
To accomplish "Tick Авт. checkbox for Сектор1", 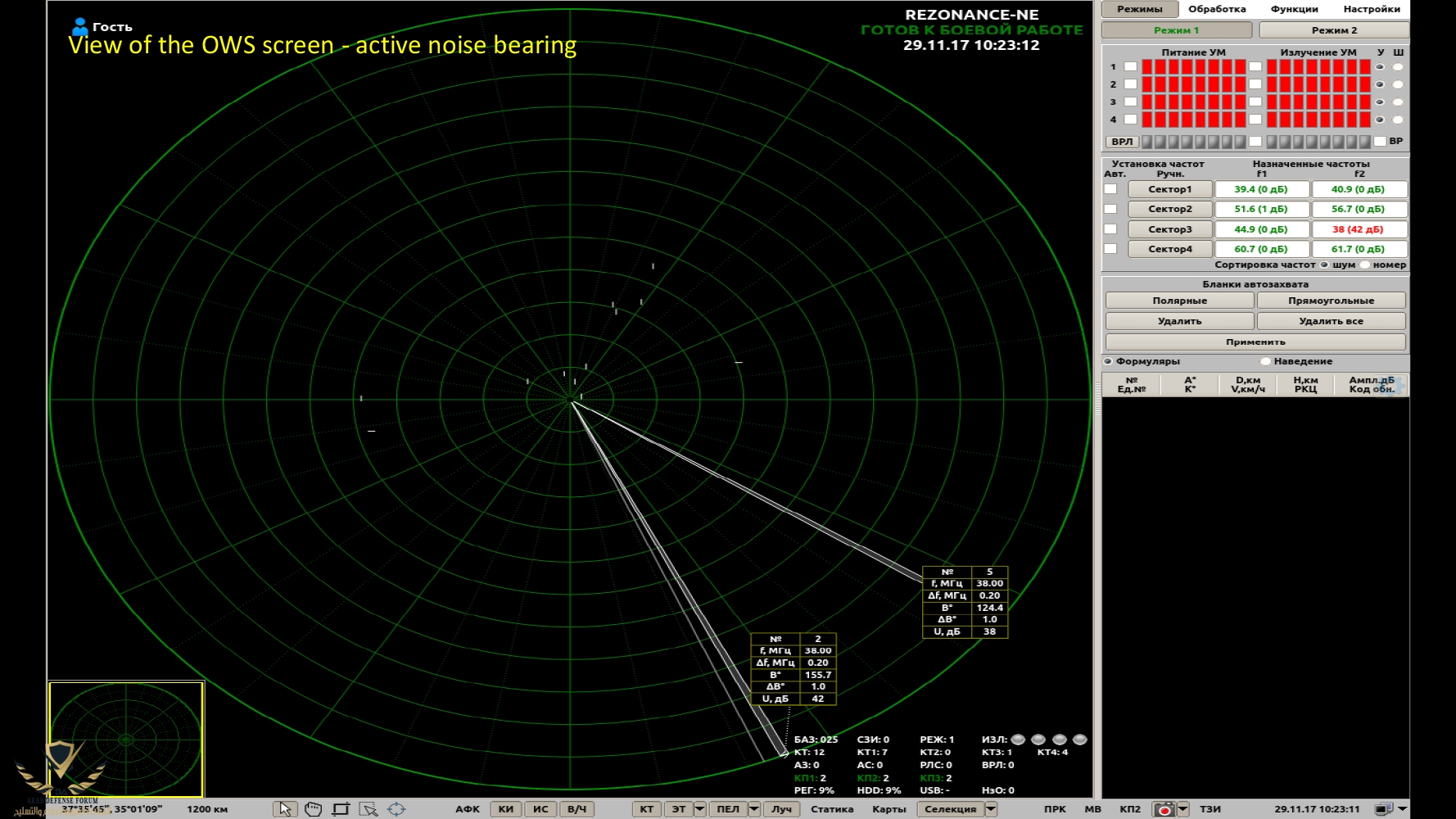I will point(1110,189).
